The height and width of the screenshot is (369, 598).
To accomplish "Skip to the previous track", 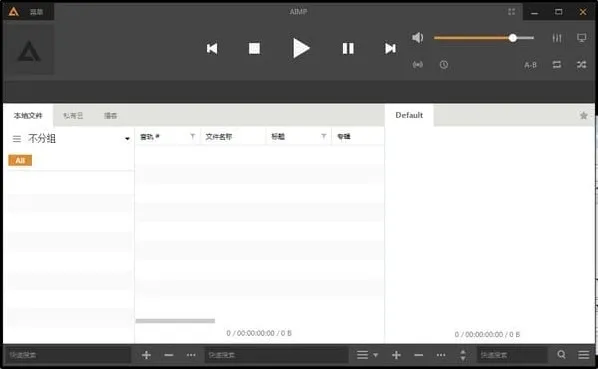I will click(x=212, y=48).
